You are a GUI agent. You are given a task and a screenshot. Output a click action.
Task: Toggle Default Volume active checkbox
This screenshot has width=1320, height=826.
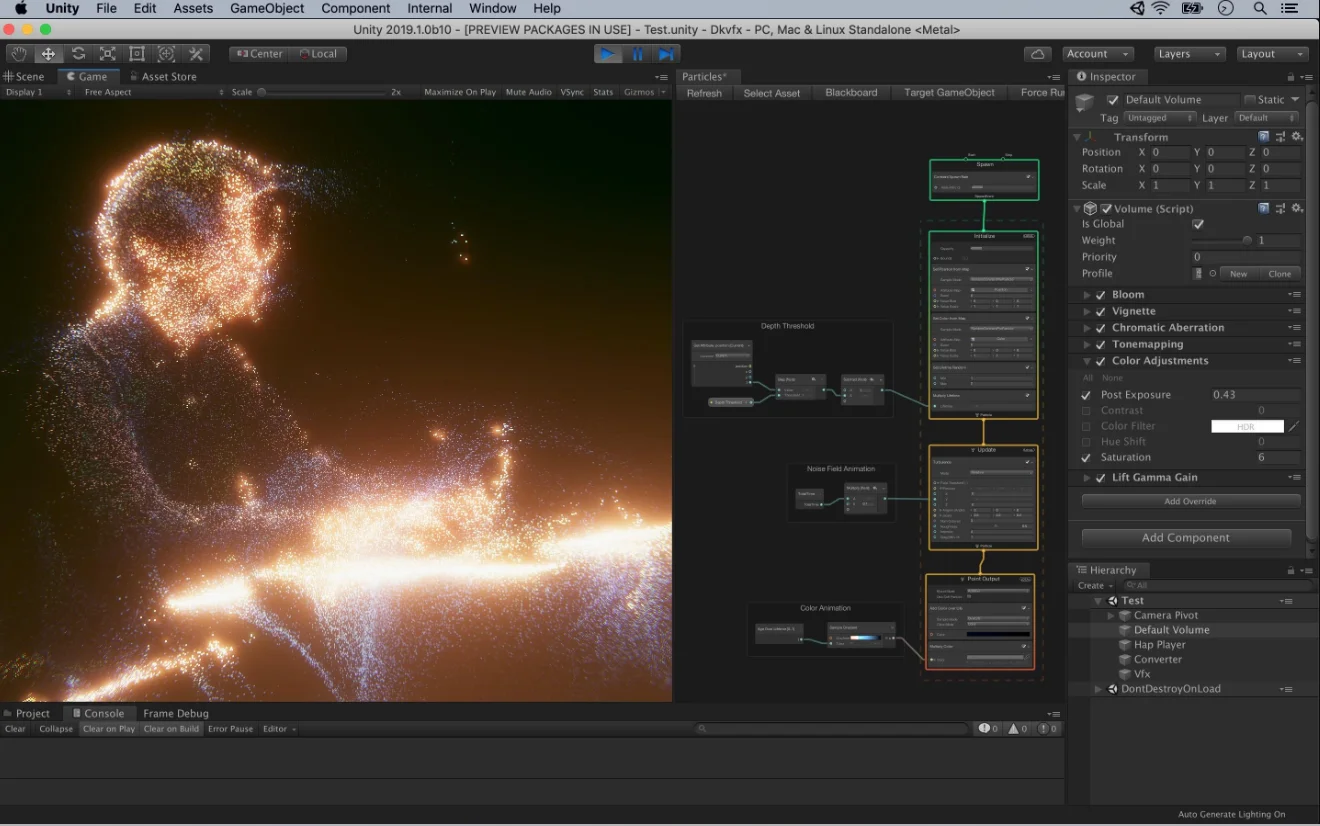click(x=1113, y=100)
